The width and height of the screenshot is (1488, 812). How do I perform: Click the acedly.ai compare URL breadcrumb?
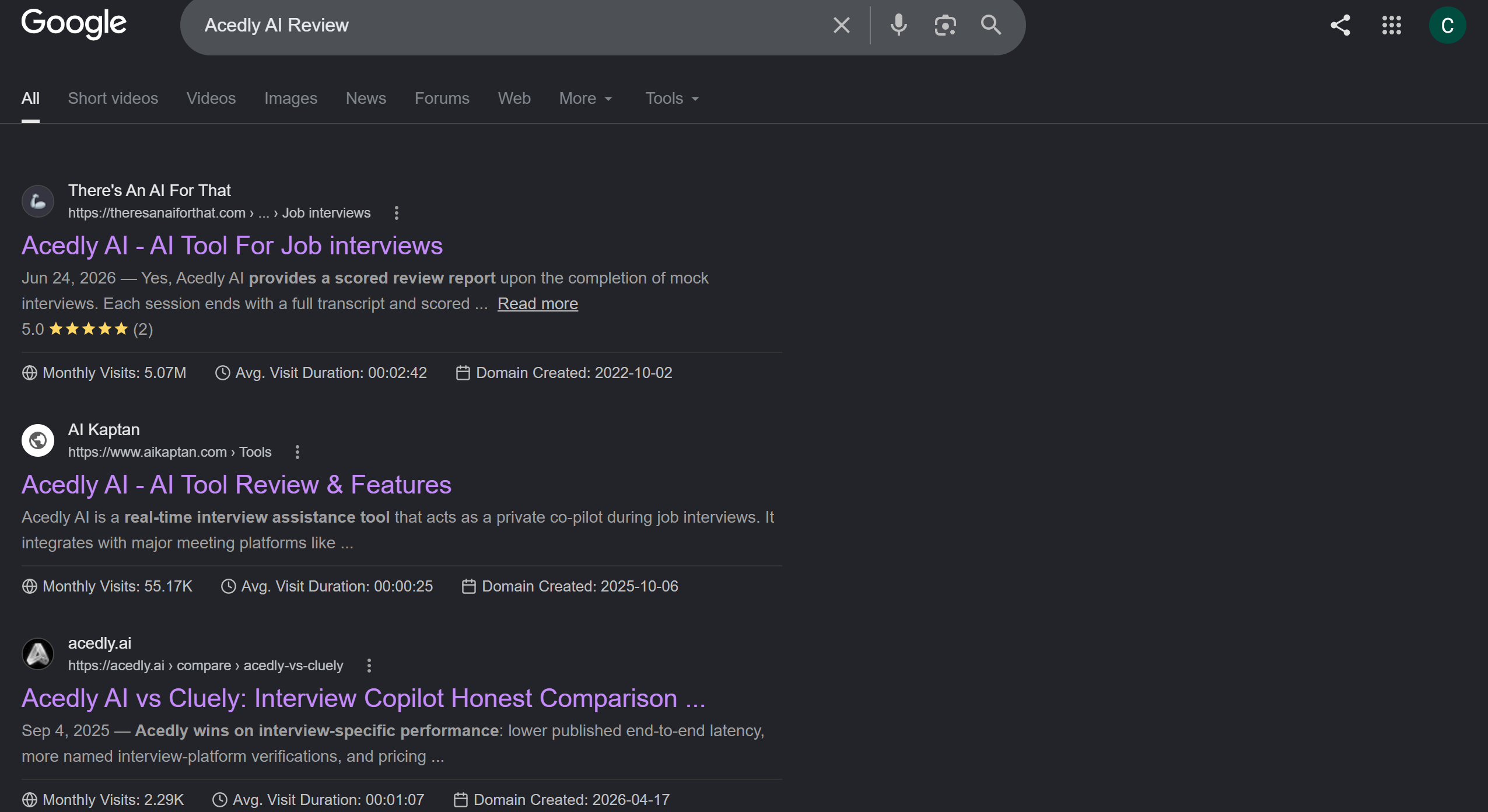206,666
